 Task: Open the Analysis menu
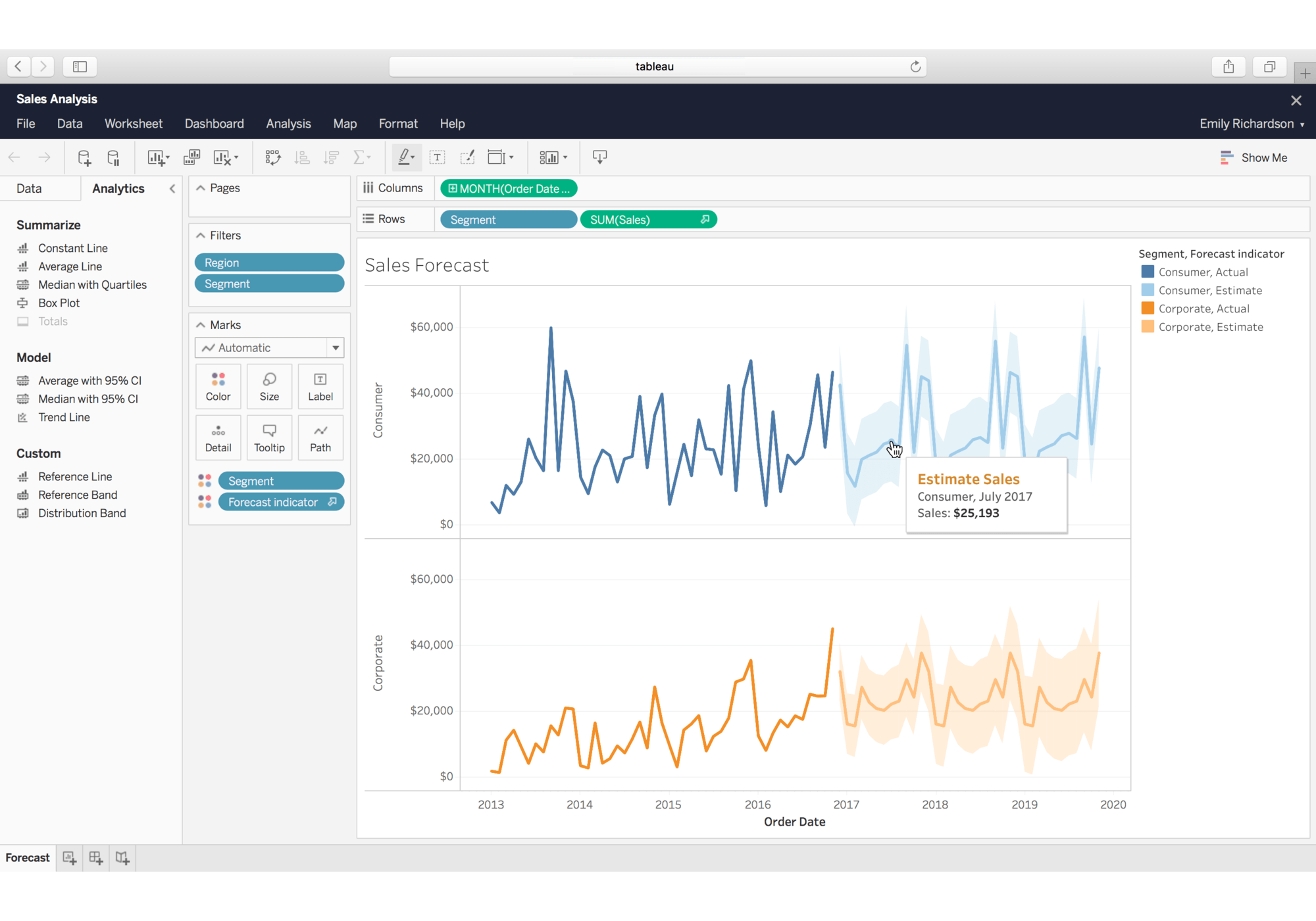tap(288, 124)
